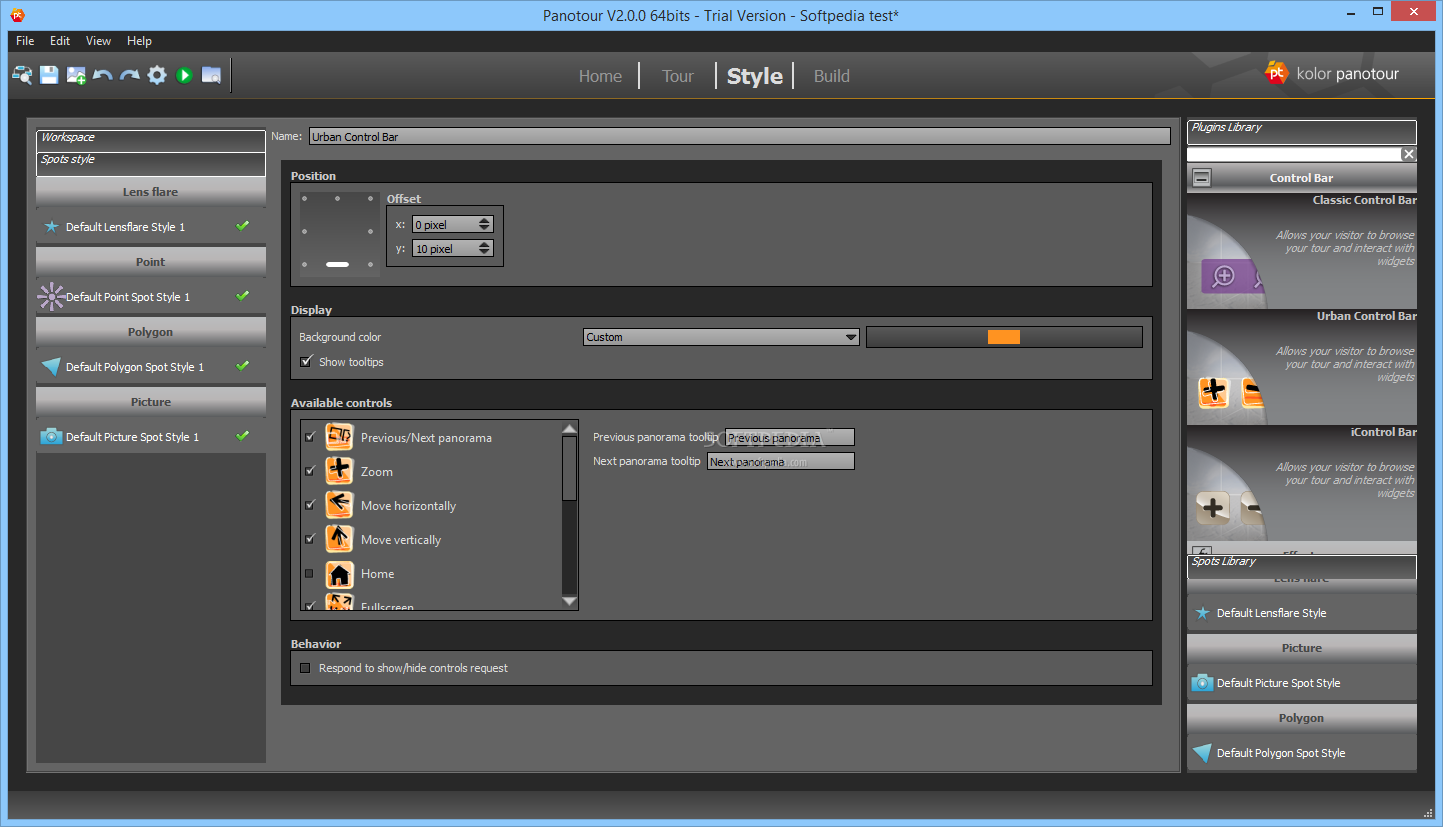Switch to the Home tab
Viewport: 1443px width, 827px height.
(600, 76)
